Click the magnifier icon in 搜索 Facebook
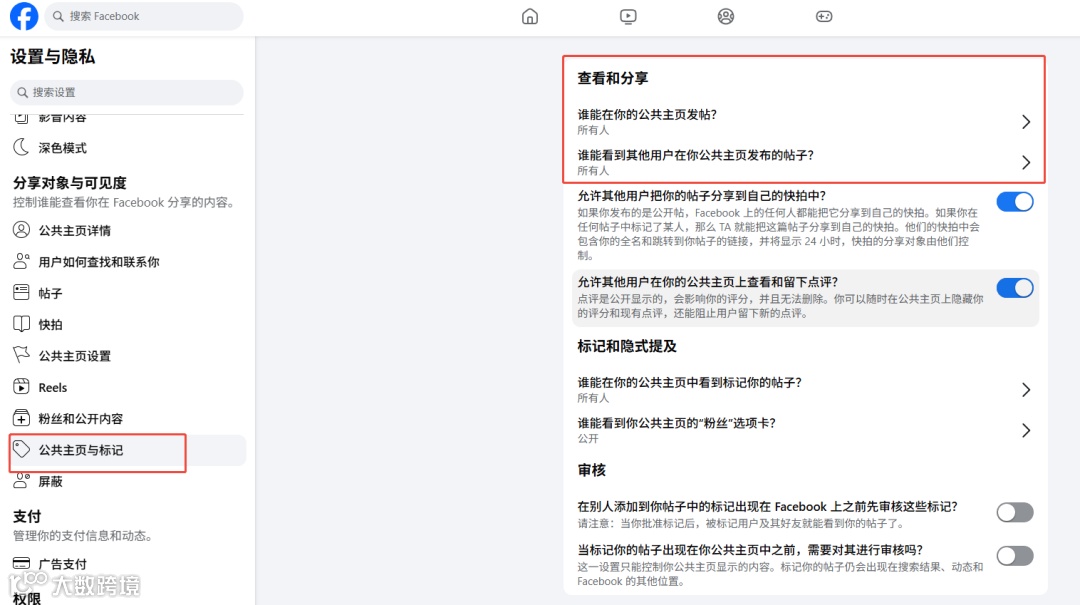This screenshot has height=605, width=1080. [x=59, y=16]
